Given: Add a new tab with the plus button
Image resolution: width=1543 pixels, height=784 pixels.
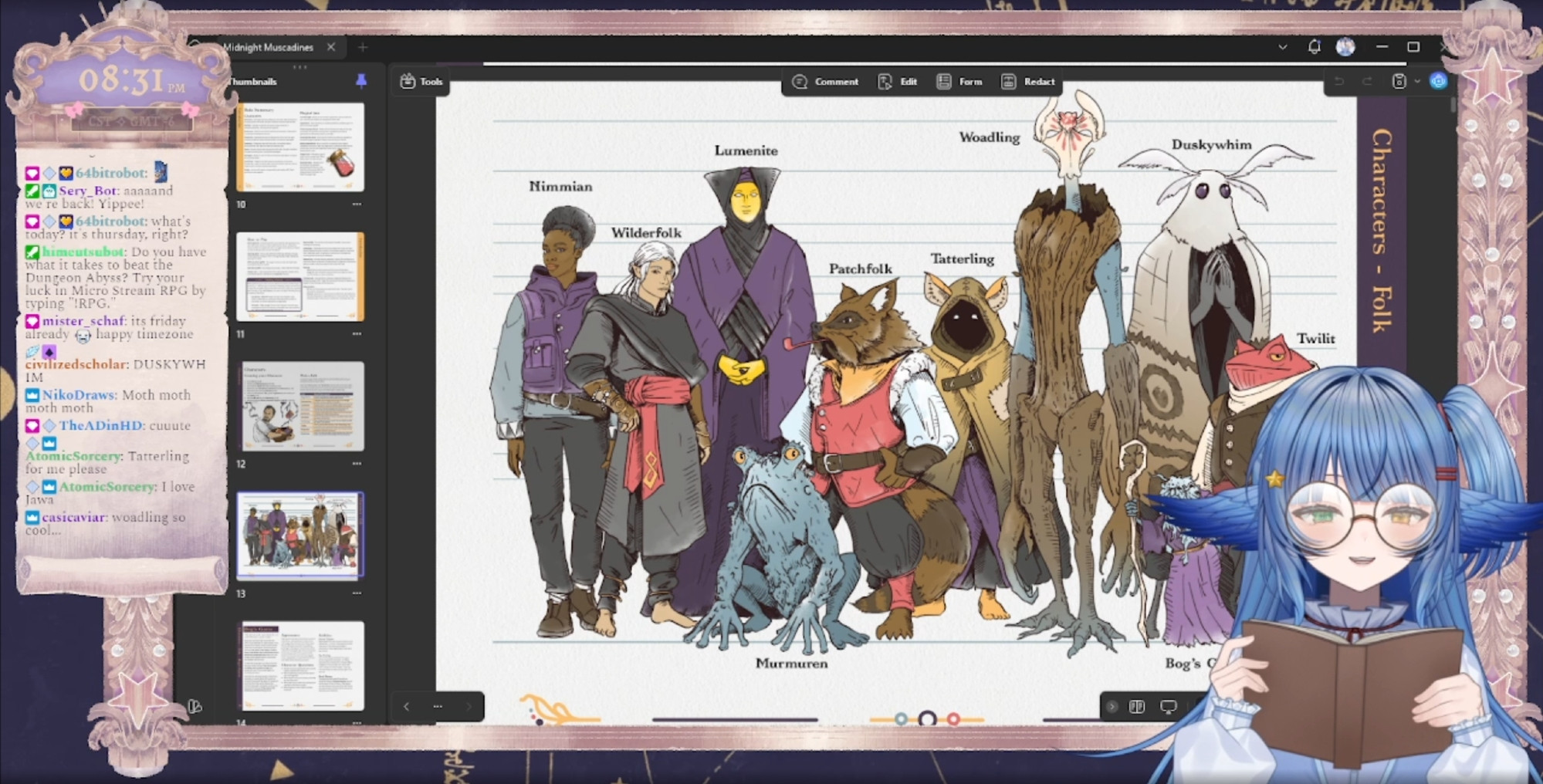Looking at the screenshot, I should coord(362,47).
